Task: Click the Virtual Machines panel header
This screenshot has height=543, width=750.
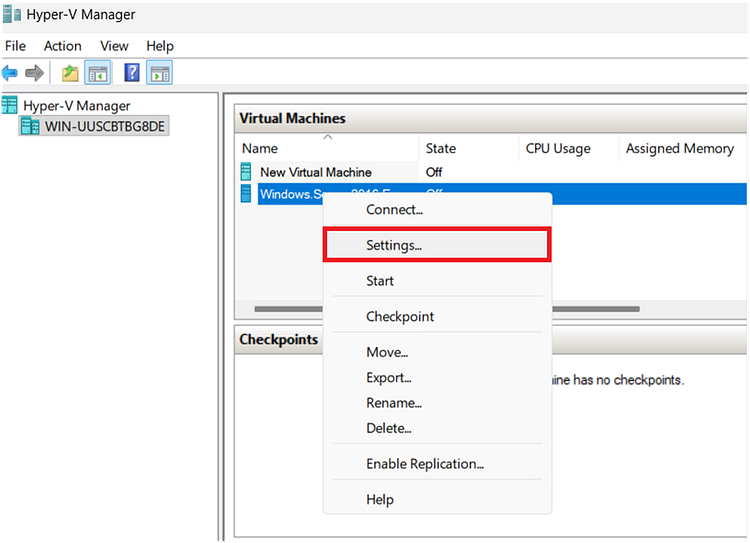Action: click(491, 118)
